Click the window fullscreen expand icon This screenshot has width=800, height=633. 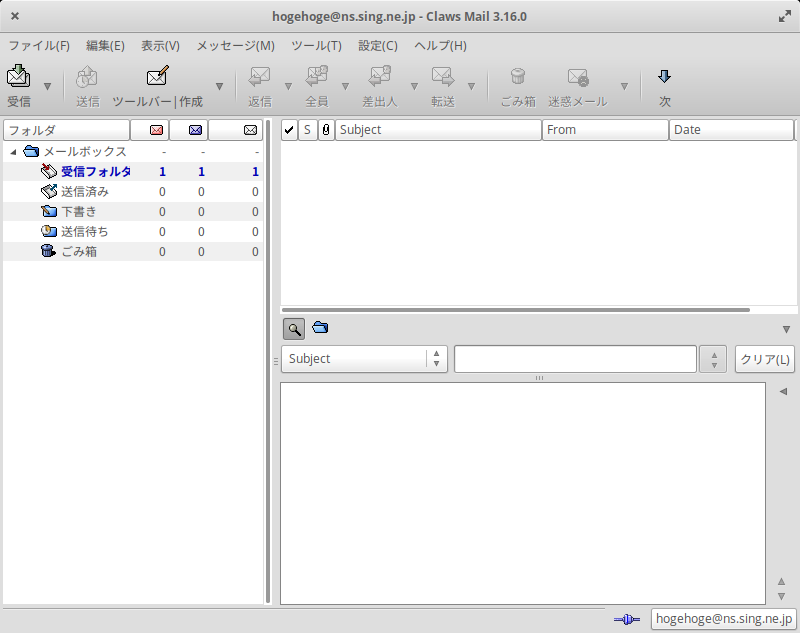(x=784, y=16)
